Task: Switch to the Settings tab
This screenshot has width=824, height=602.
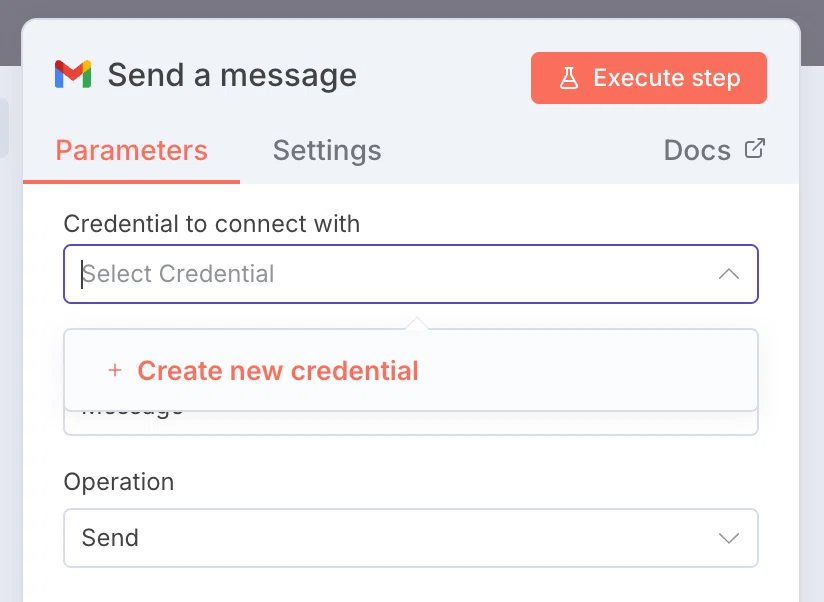Action: pos(327,150)
